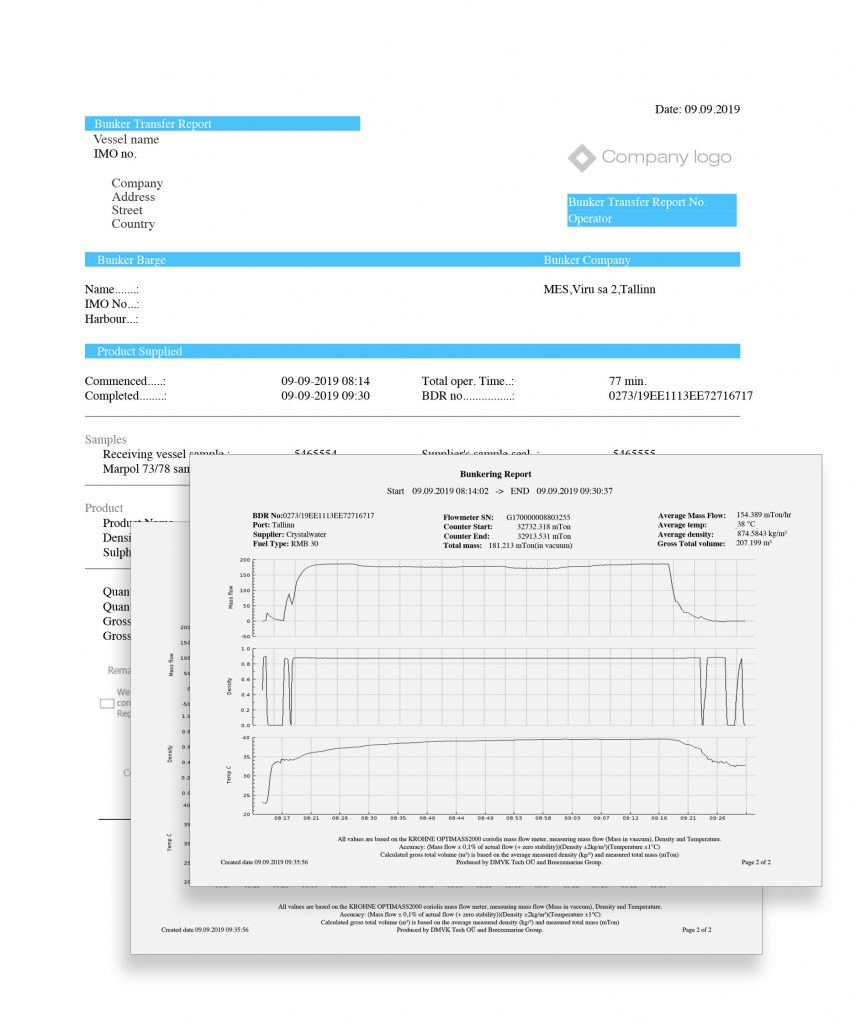Select completed time '09-09-2019 09:30'
The width and height of the screenshot is (856, 1024).
[x=325, y=396]
